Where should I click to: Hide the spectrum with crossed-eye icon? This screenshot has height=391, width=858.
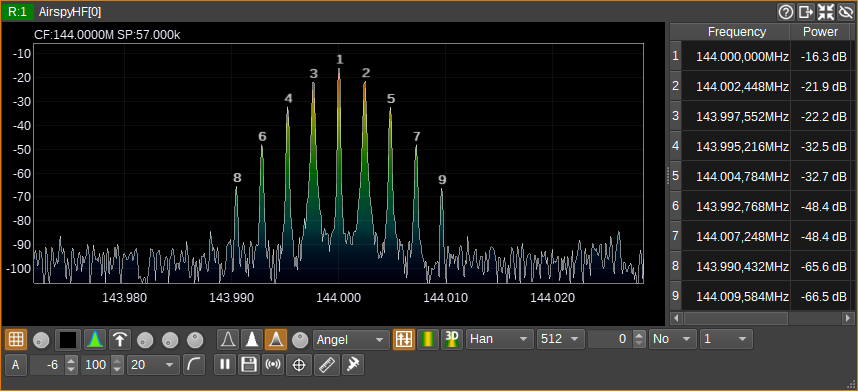846,11
